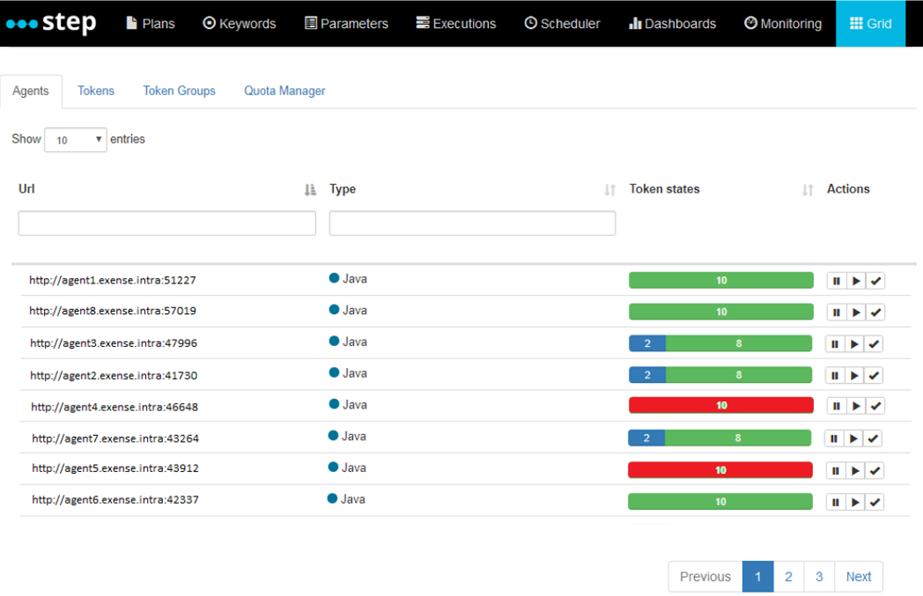Pause agent6.exense.intra:42337 with the pause action
Screen dimensions: 923x596
point(837,500)
